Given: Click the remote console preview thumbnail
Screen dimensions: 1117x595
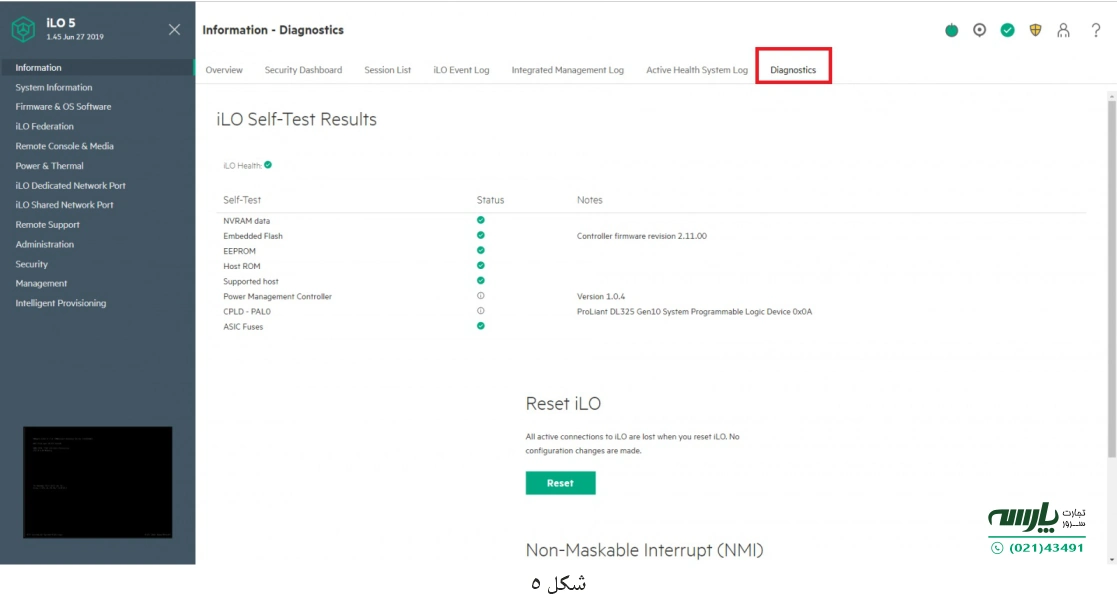Looking at the screenshot, I should pos(97,482).
